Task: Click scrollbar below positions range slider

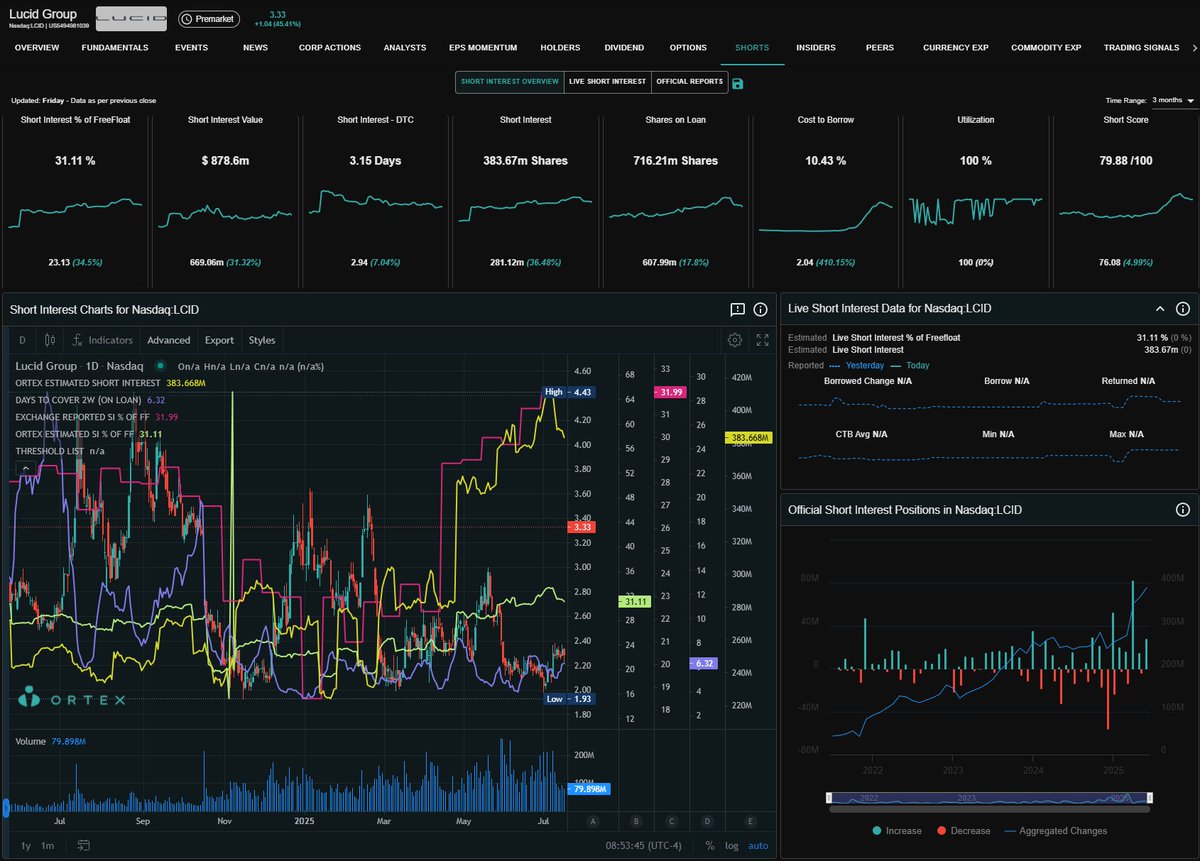Action: (x=988, y=808)
